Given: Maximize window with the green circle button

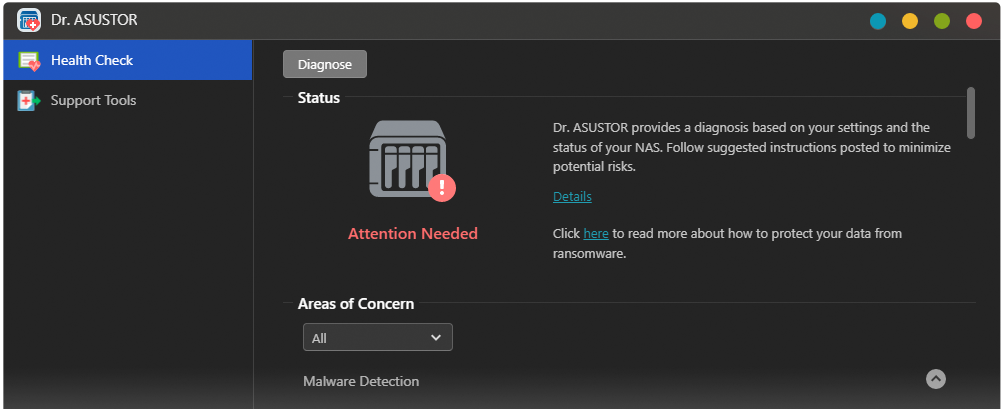Looking at the screenshot, I should pyautogui.click(x=942, y=21).
